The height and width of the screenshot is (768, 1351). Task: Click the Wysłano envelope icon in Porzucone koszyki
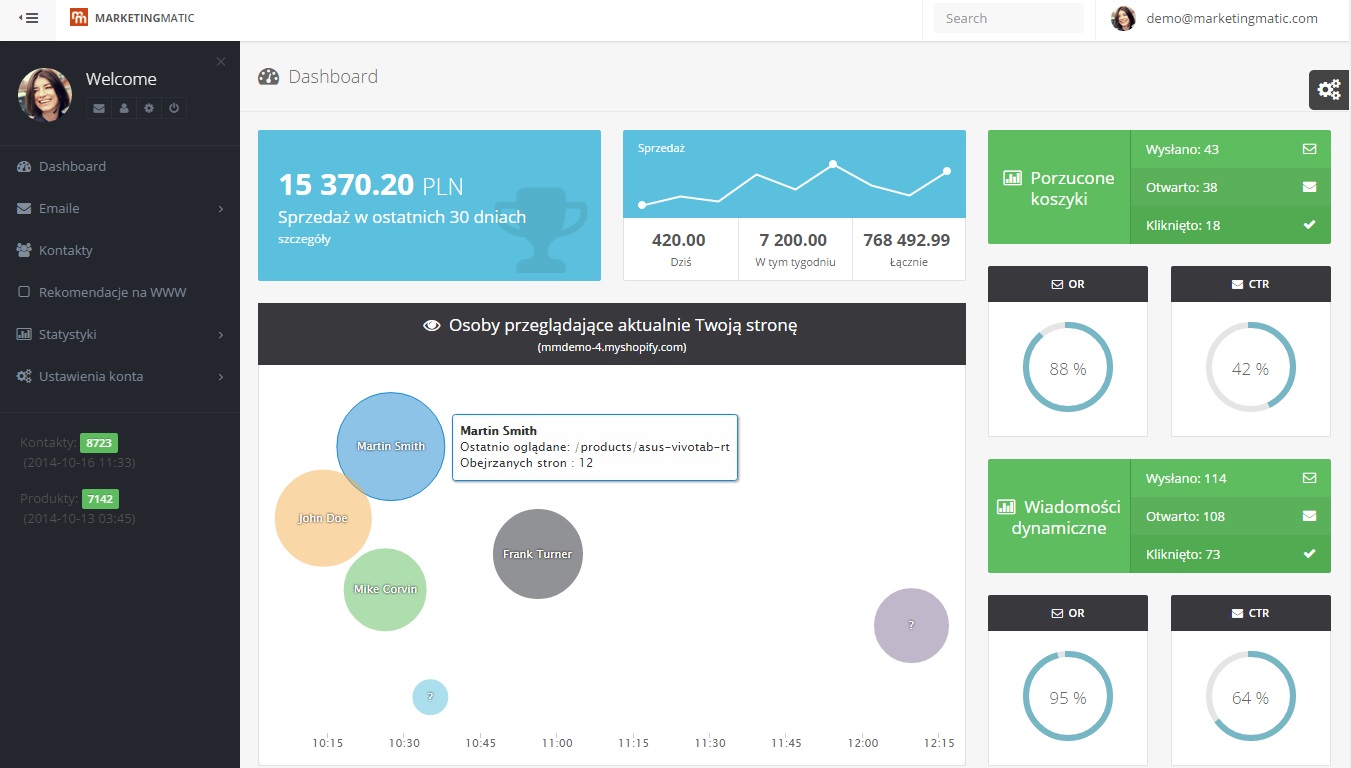[x=1309, y=149]
